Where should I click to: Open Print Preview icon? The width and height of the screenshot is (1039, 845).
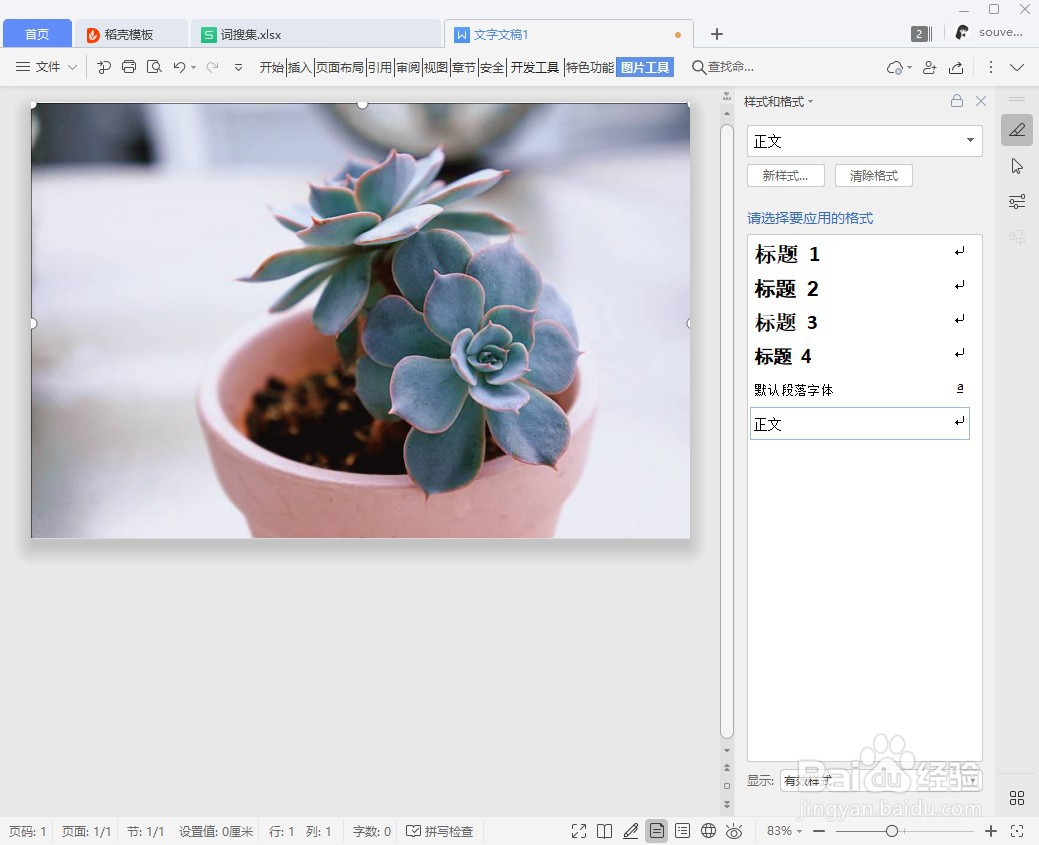point(154,67)
